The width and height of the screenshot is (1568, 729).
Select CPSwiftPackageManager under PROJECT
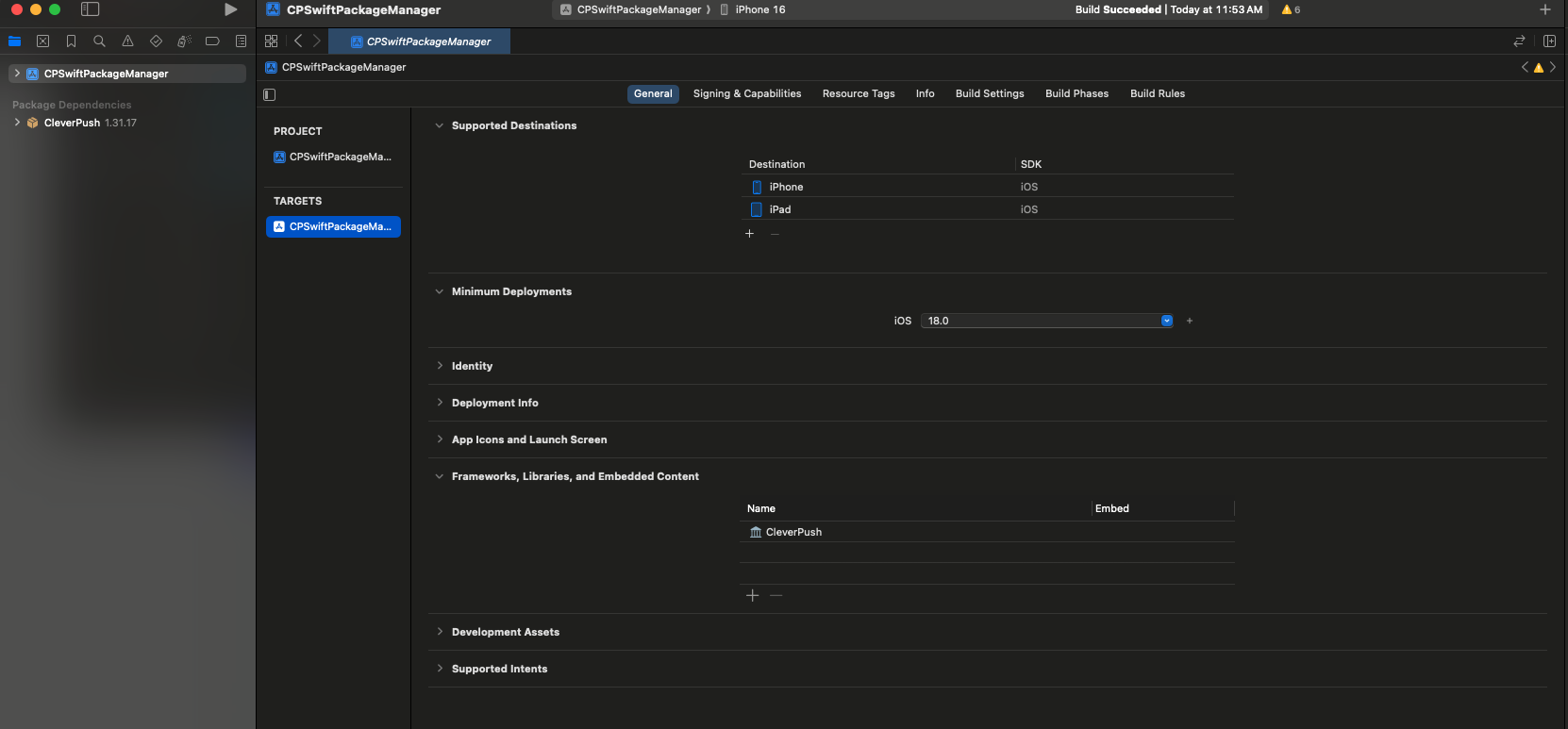[333, 157]
